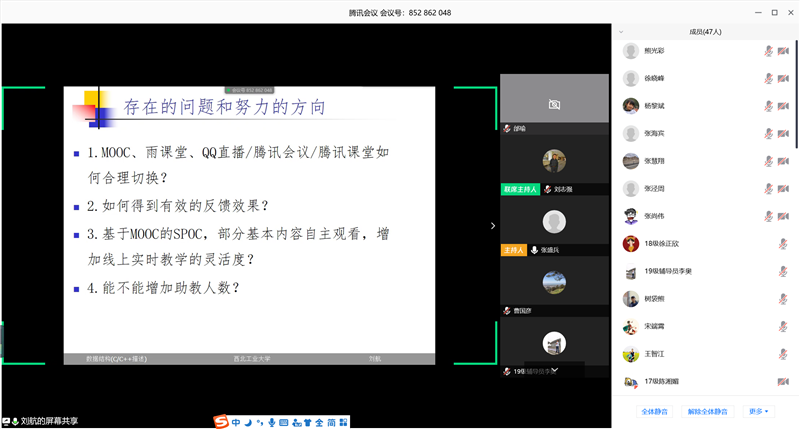Click the shared slide presentation area
Viewport: 800px width, 429px height.
[x=249, y=225]
